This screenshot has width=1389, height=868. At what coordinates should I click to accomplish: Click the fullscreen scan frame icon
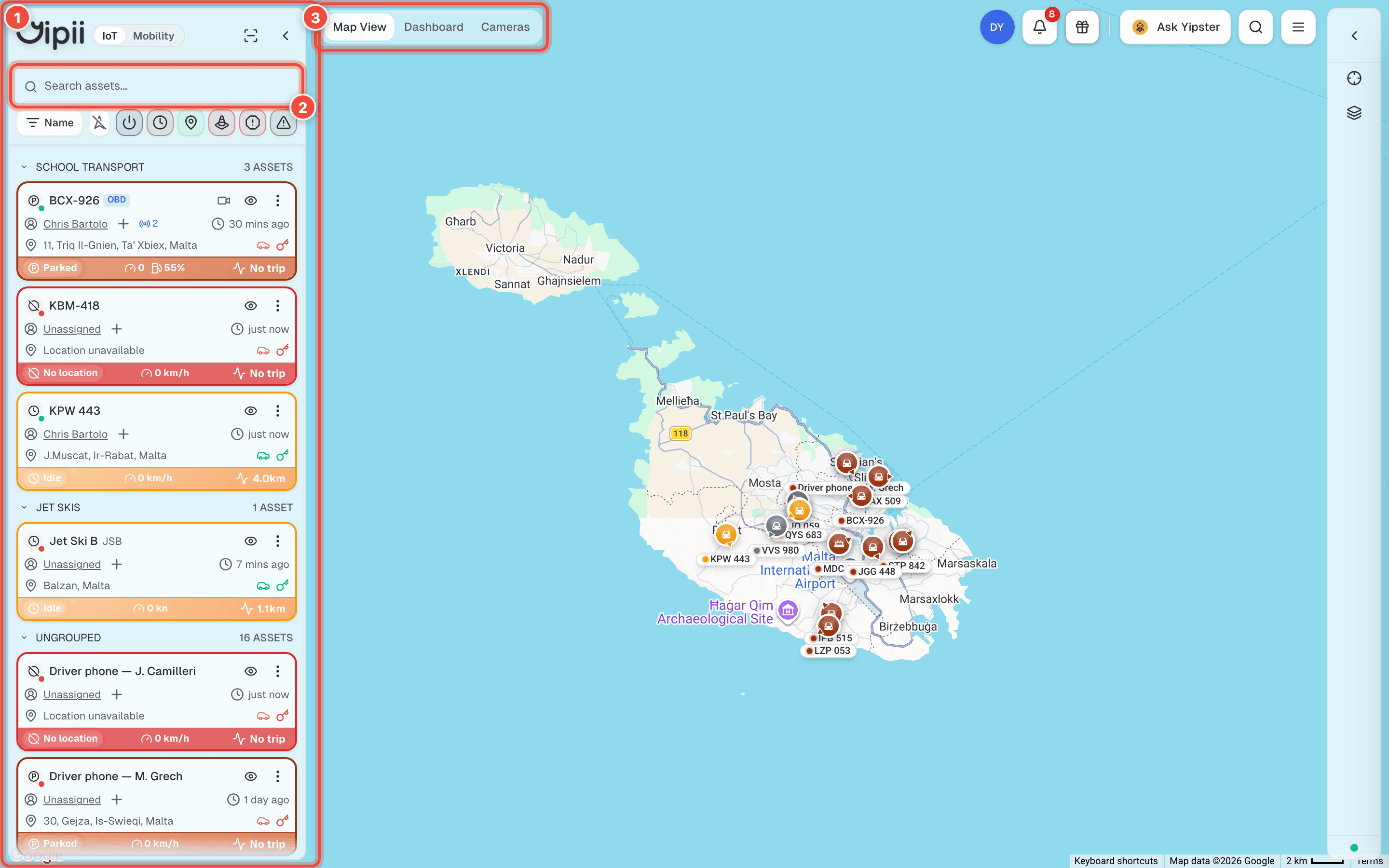coord(251,36)
